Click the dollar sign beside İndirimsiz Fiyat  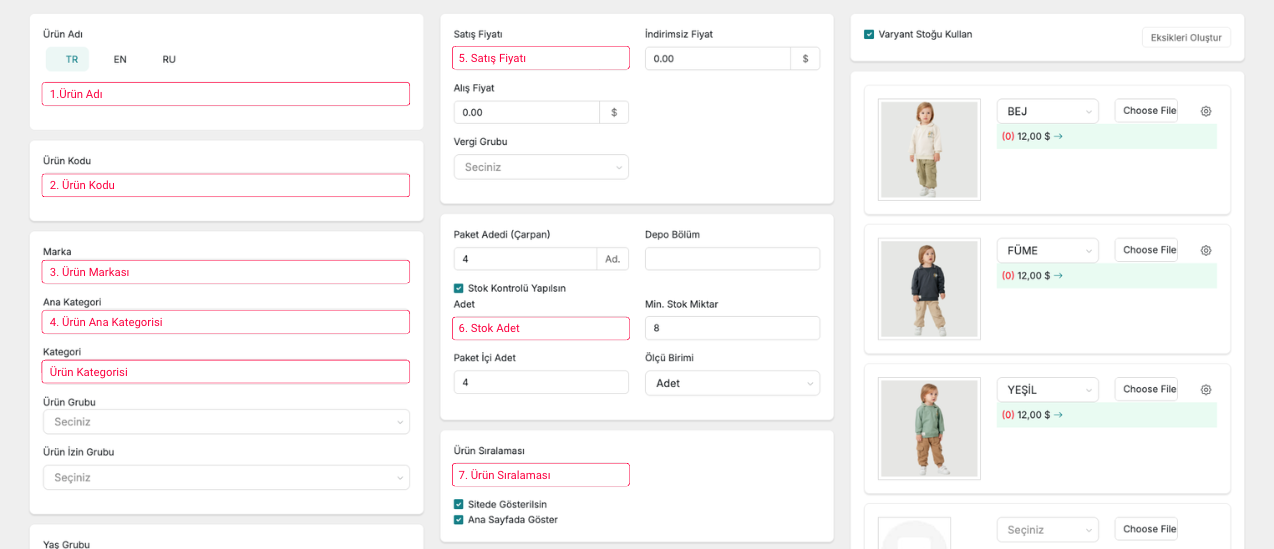(805, 59)
